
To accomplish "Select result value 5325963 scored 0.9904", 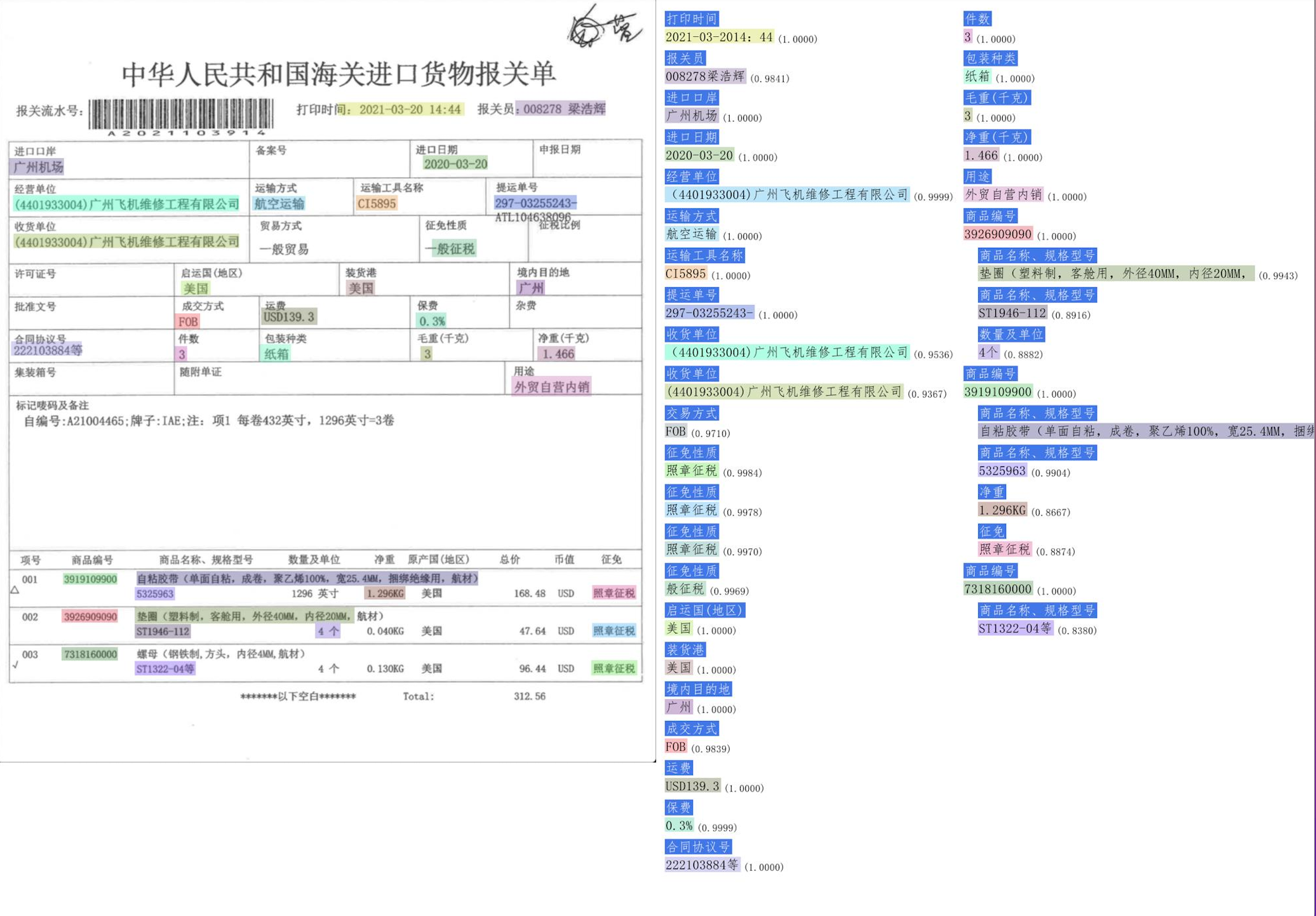I will click(1002, 471).
